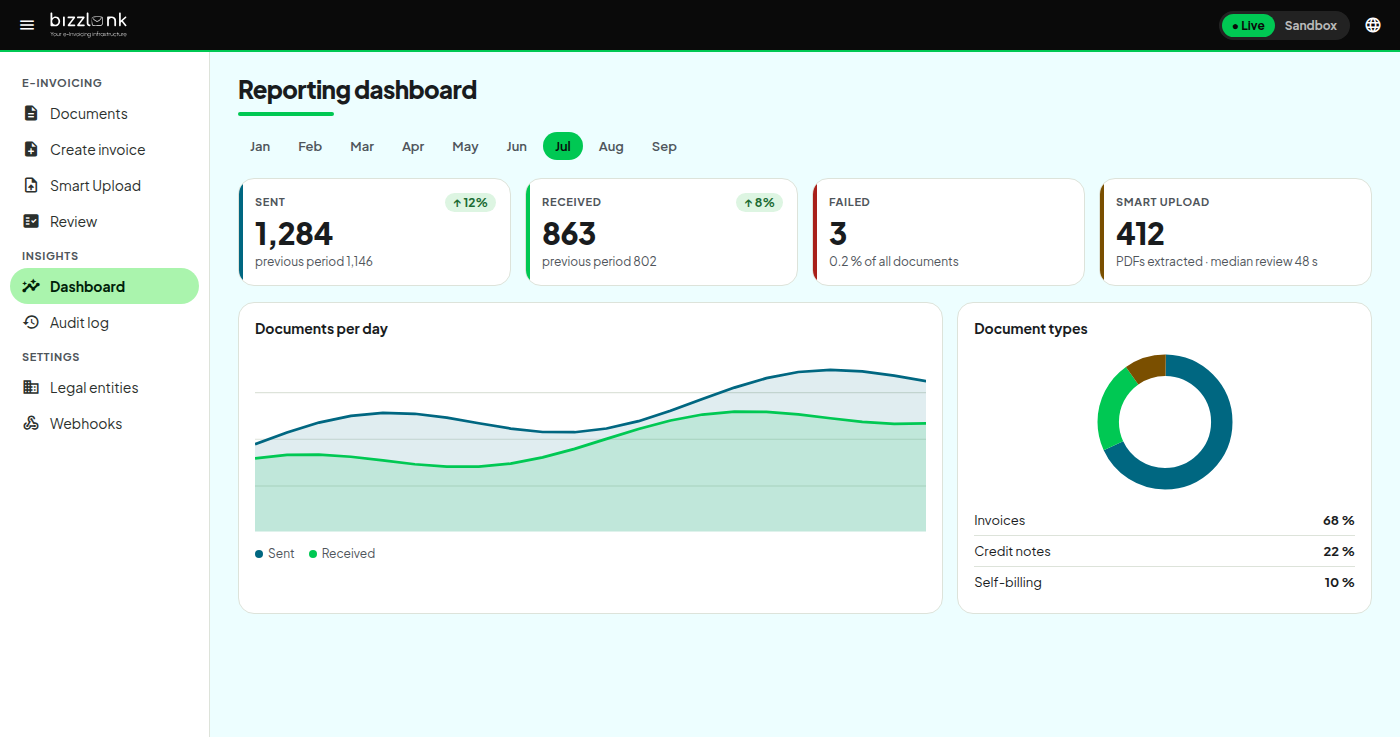1400x737 pixels.
Task: Click the 'Documents per day' chart title
Action: [321, 329]
